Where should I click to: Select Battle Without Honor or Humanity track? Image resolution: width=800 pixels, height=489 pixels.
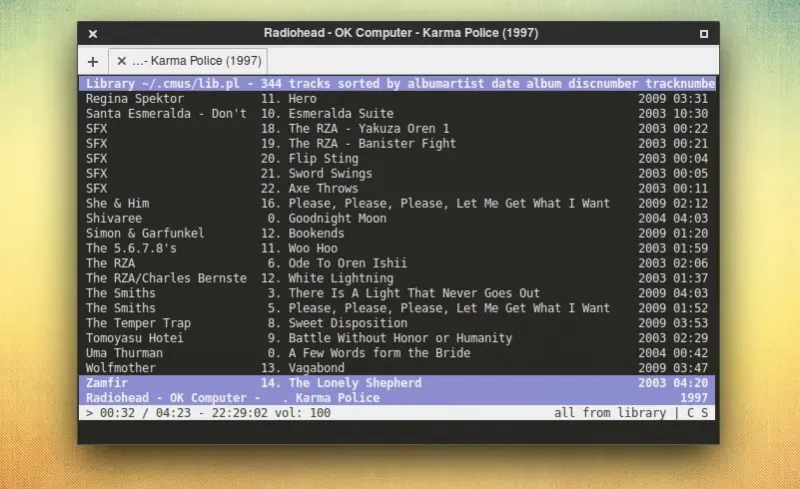point(397,338)
